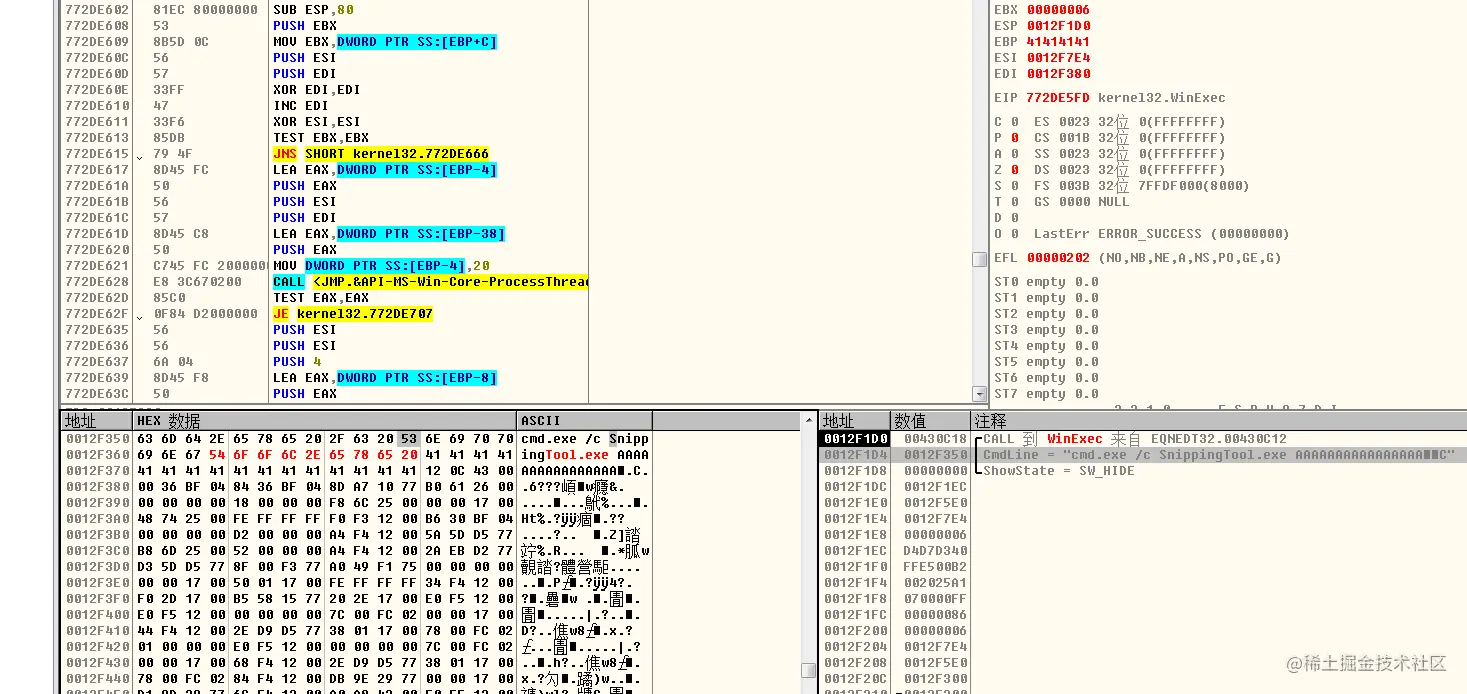This screenshot has width=1467, height=694.
Task: Click the HEX 数据 column header
Action: 326,421
